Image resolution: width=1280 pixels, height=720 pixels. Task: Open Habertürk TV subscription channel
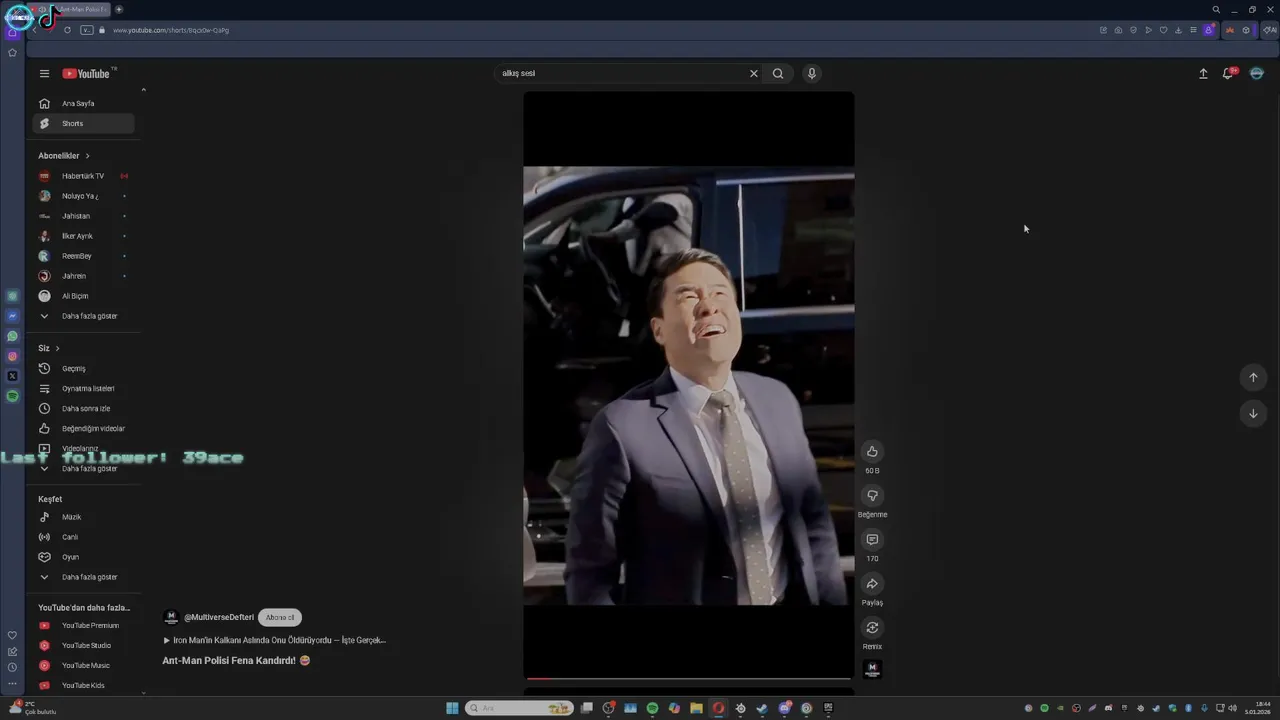[x=83, y=176]
